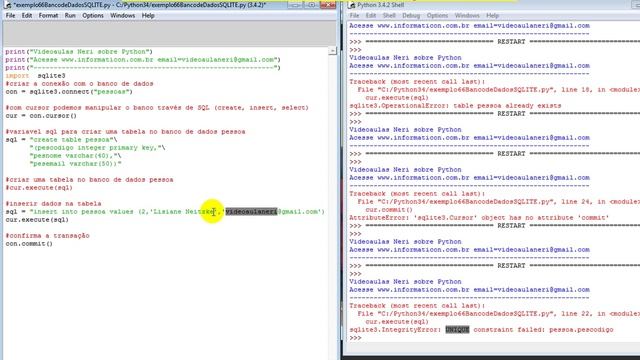Image resolution: width=640 pixels, height=360 pixels.
Task: Click the 'pesnome varchar(40)' line
Action: click(x=75, y=156)
